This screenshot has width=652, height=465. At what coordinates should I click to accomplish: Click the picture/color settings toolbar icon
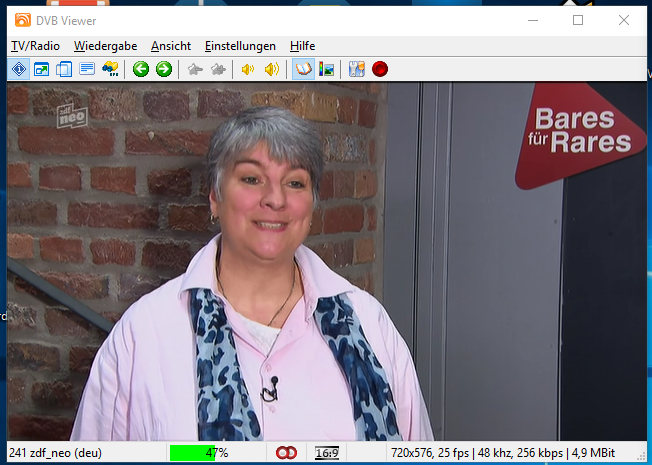pos(326,69)
